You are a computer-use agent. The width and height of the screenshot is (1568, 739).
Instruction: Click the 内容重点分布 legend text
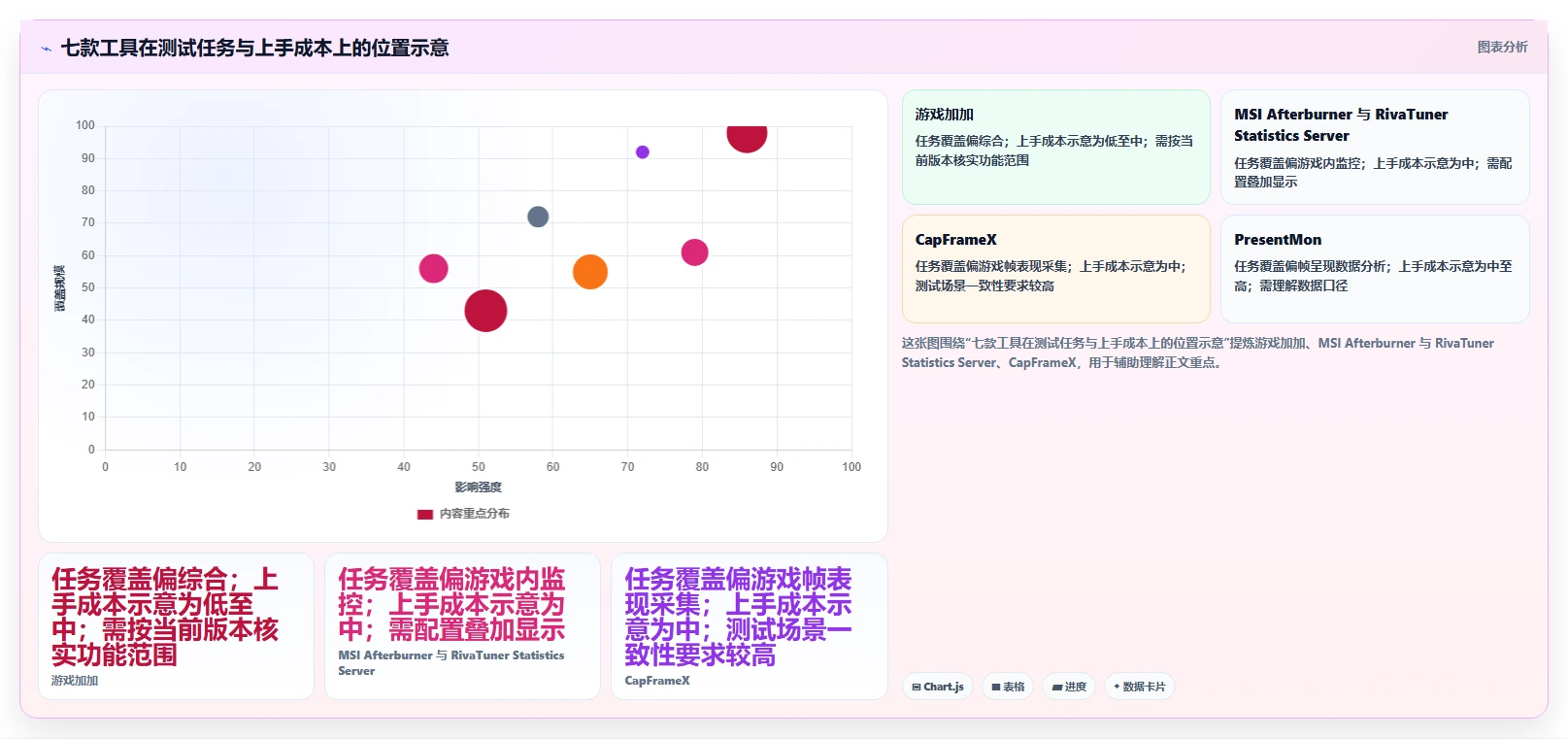tap(475, 514)
